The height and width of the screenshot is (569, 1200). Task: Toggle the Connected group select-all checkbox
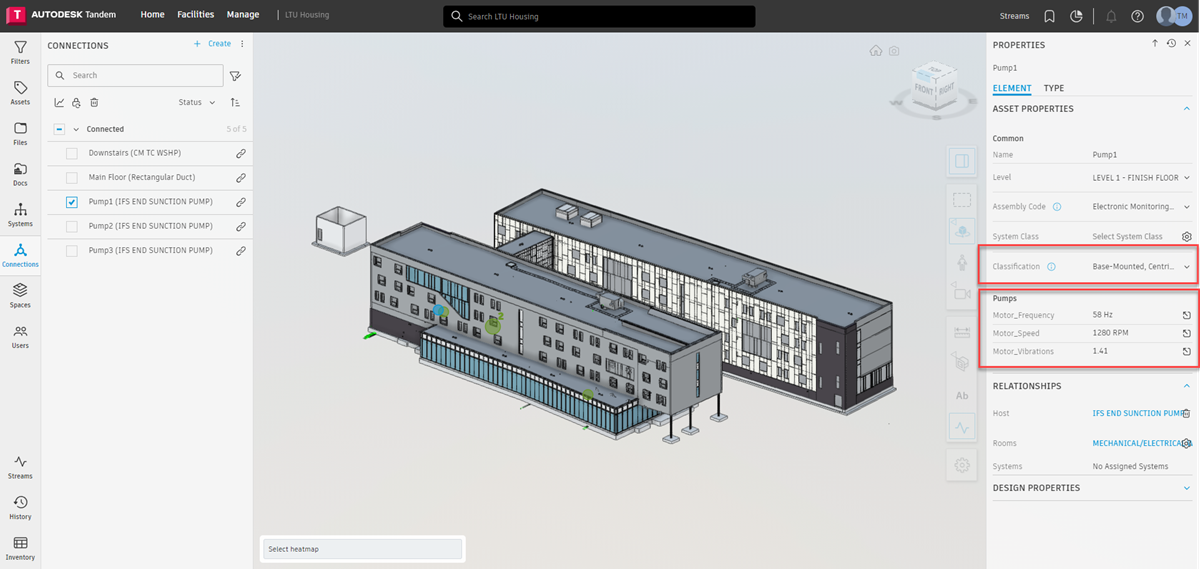point(59,129)
